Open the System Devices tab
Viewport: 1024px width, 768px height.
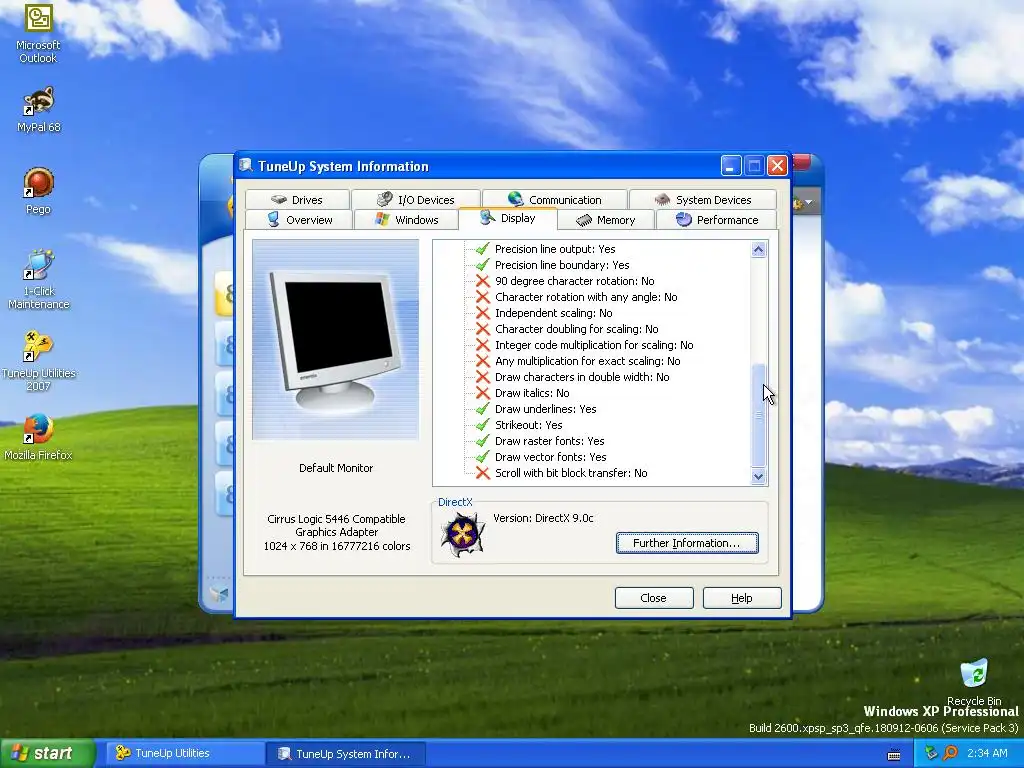point(703,200)
